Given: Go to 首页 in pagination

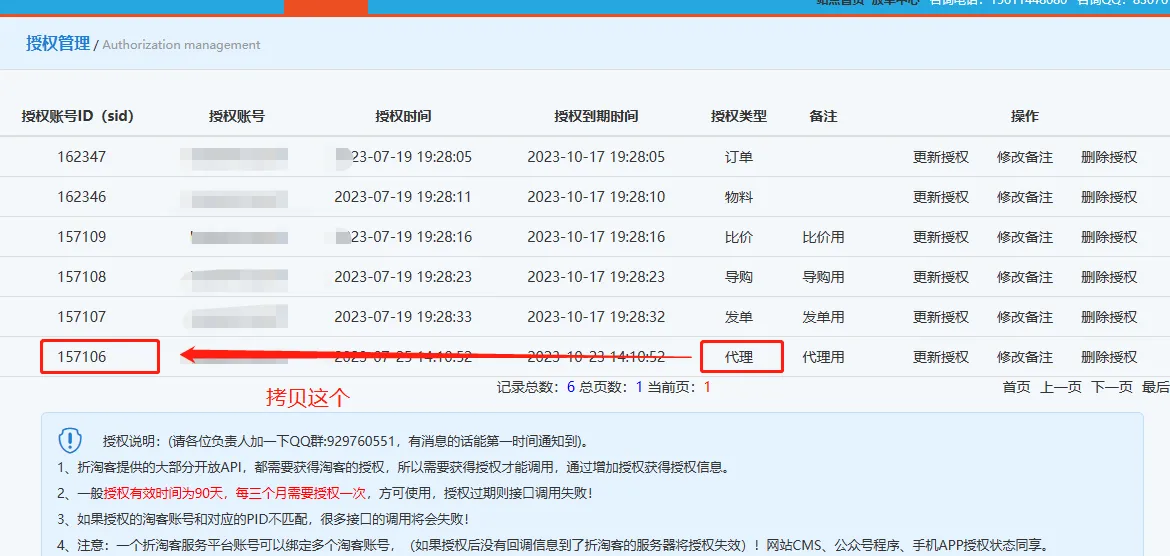Looking at the screenshot, I should [x=1016, y=387].
